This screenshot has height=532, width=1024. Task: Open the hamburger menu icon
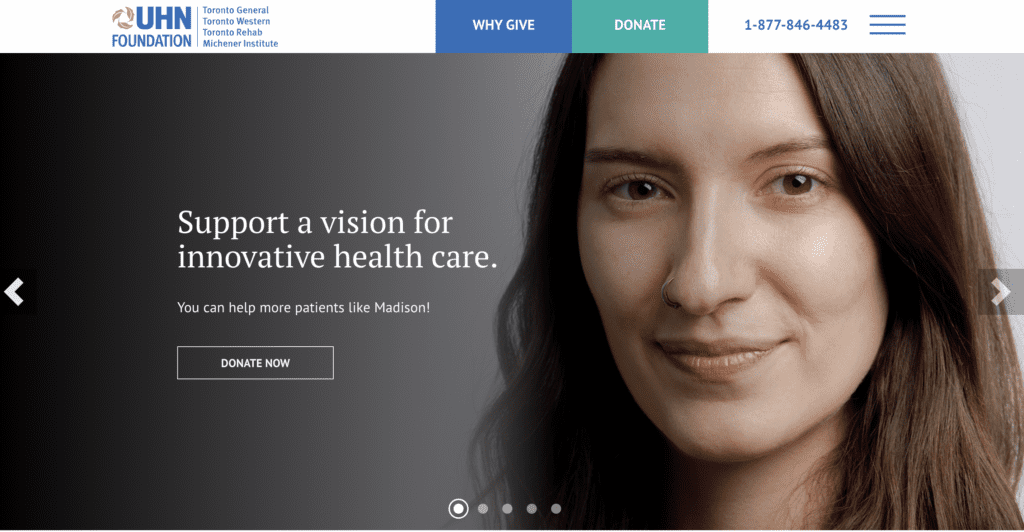(x=887, y=25)
